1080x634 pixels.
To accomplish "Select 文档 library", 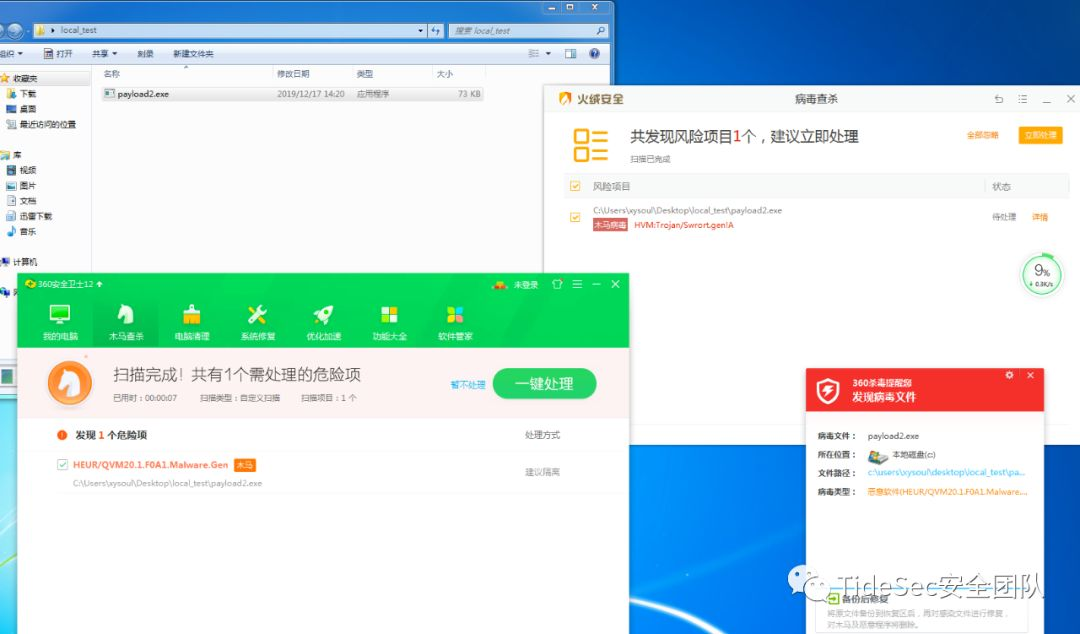I will click(22, 201).
